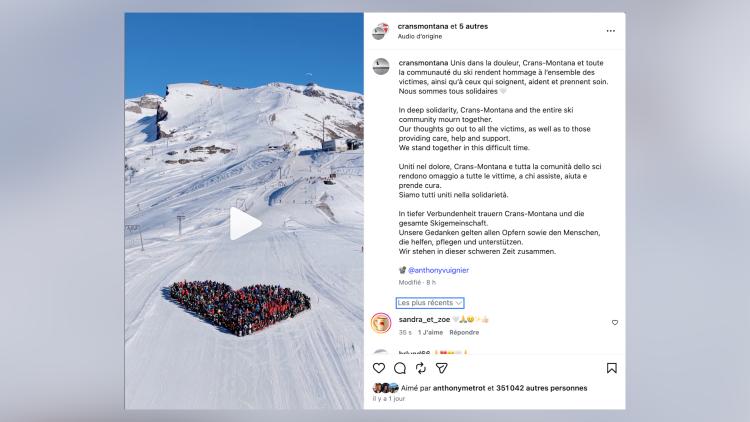Share post via paper plane icon
The height and width of the screenshot is (422, 750).
441,368
